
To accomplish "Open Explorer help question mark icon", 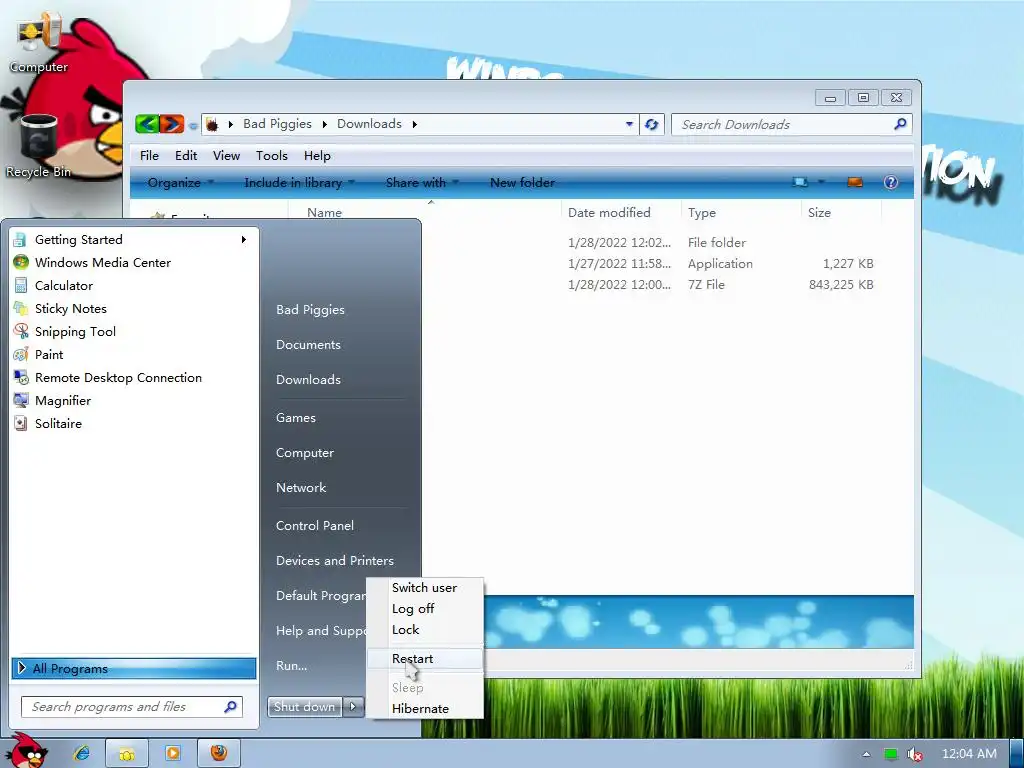I will 890,182.
